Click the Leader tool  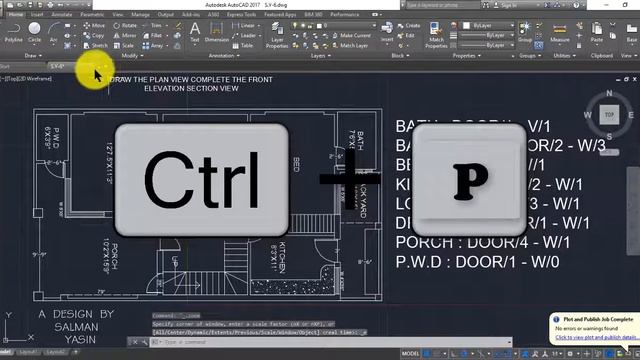[244, 36]
